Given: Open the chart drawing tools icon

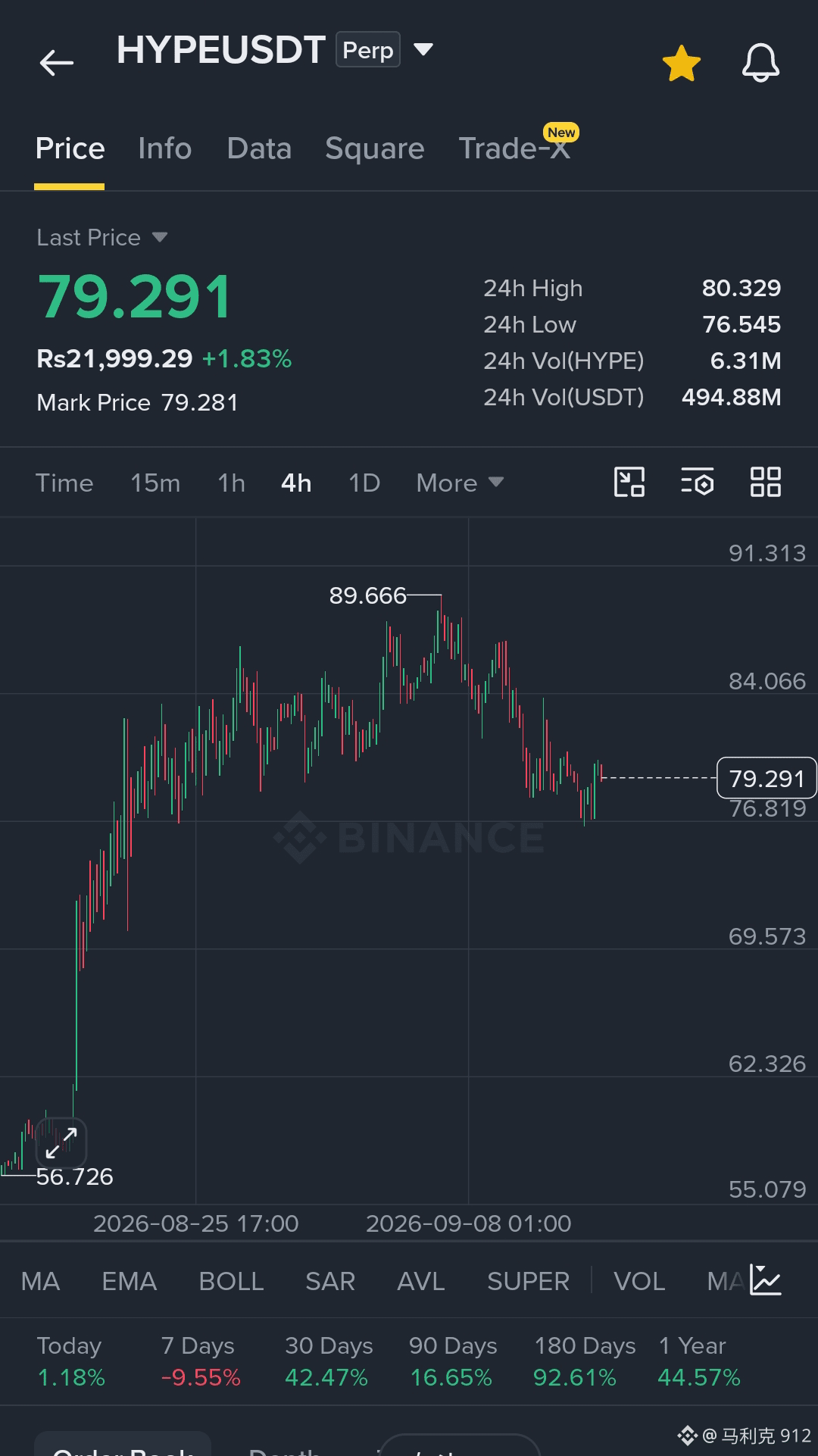Looking at the screenshot, I should click(629, 482).
